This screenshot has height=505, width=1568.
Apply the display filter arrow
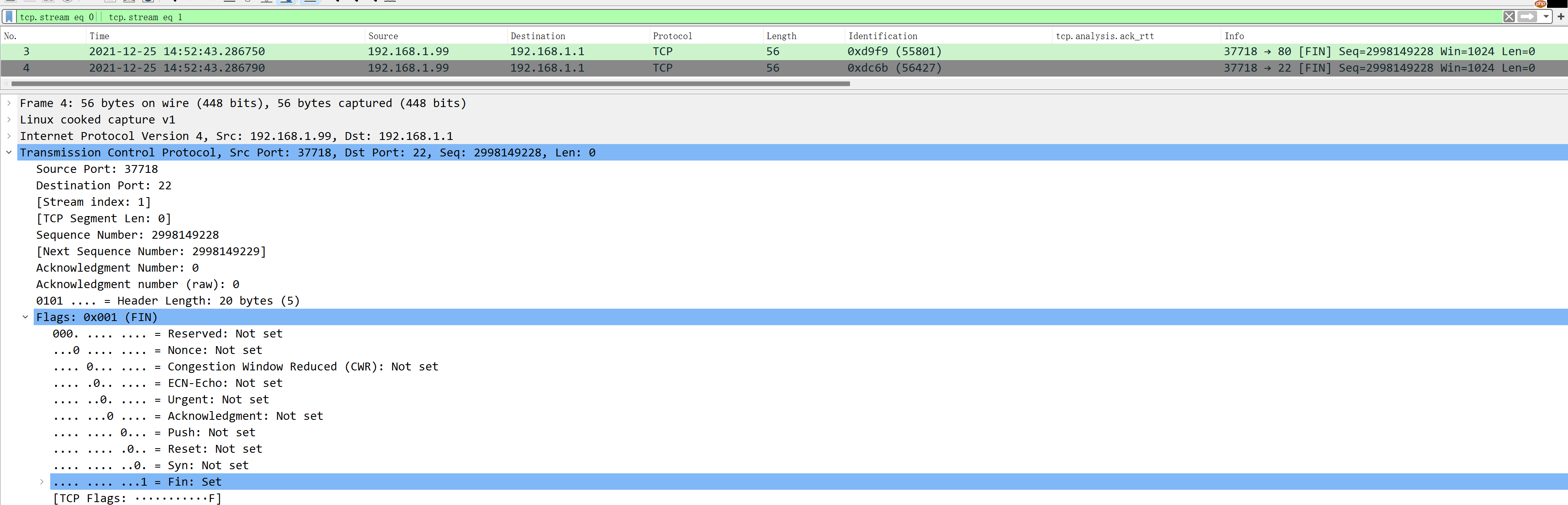1527,17
